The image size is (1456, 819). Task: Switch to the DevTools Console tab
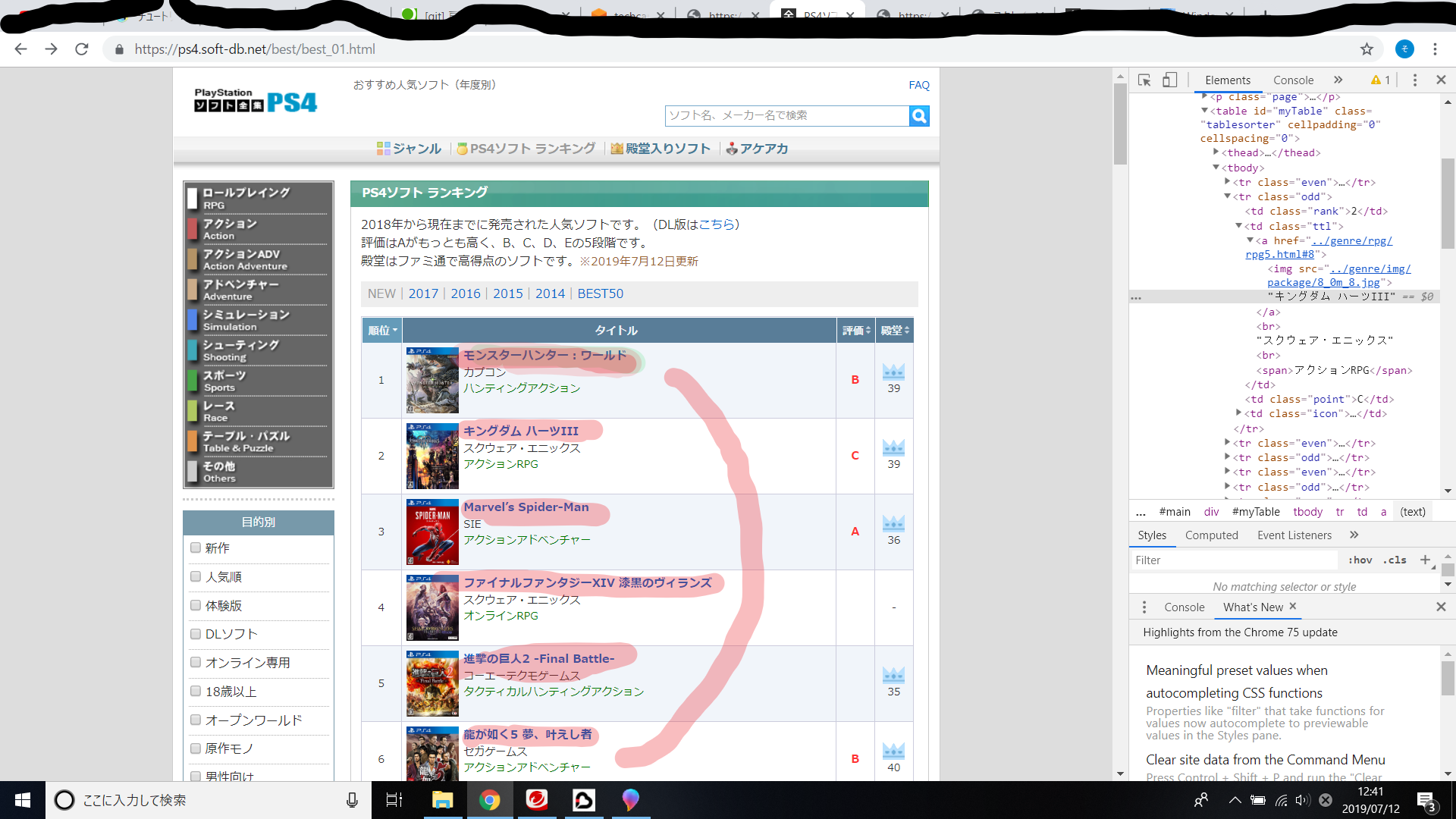point(1294,80)
